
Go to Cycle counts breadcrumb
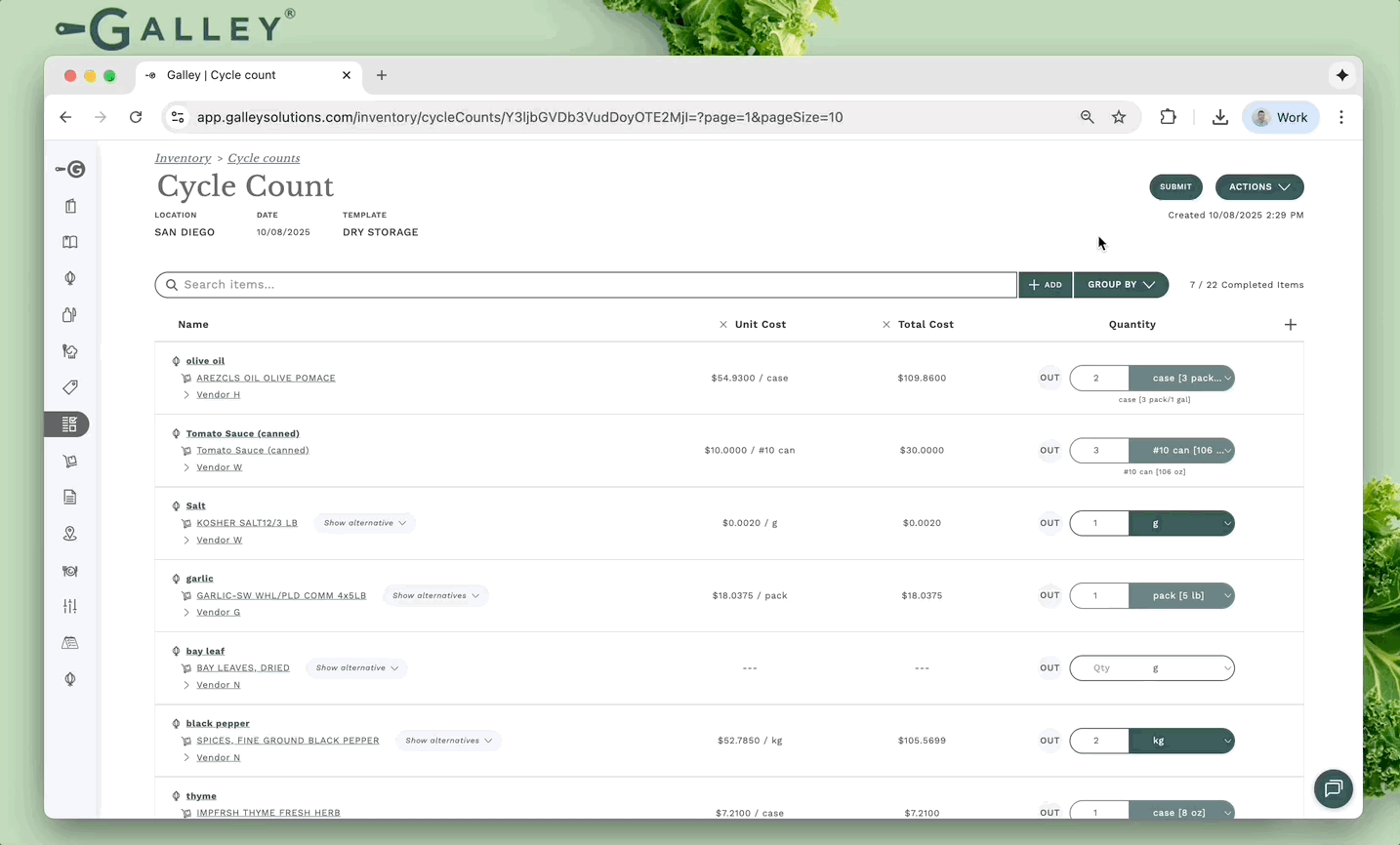(x=264, y=158)
